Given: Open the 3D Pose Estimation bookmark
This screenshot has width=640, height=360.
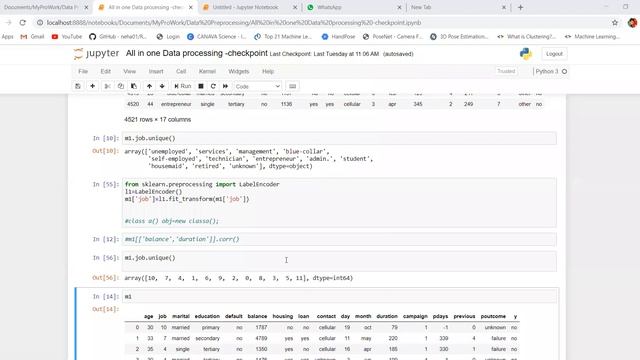Looking at the screenshot, I should (459, 37).
